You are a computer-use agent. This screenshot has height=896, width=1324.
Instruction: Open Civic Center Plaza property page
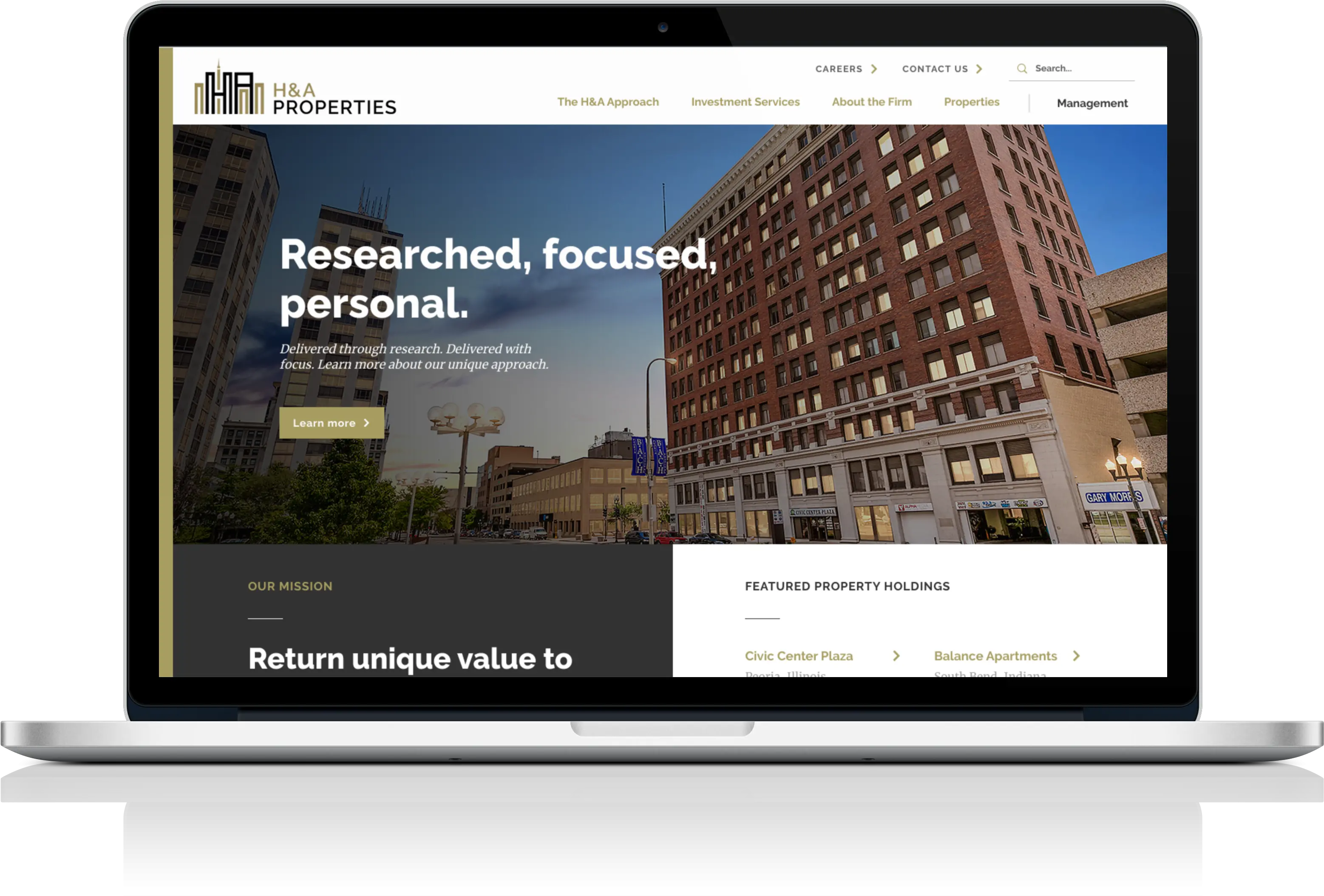click(800, 655)
